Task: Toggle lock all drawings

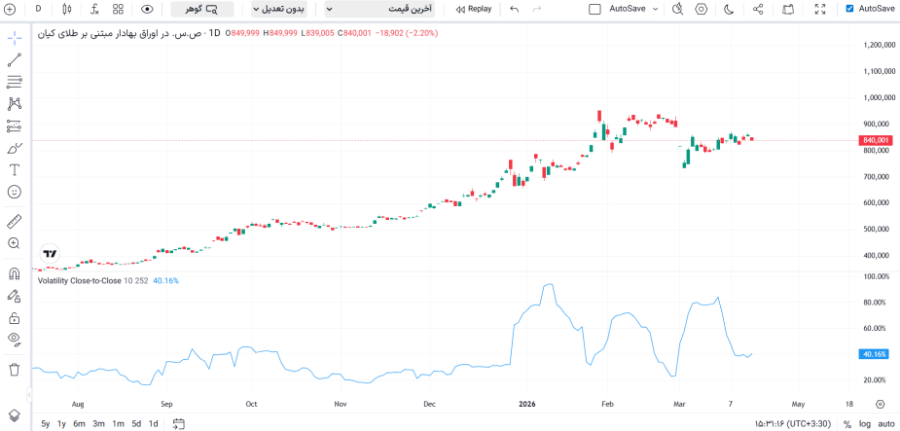Action: pos(14,317)
